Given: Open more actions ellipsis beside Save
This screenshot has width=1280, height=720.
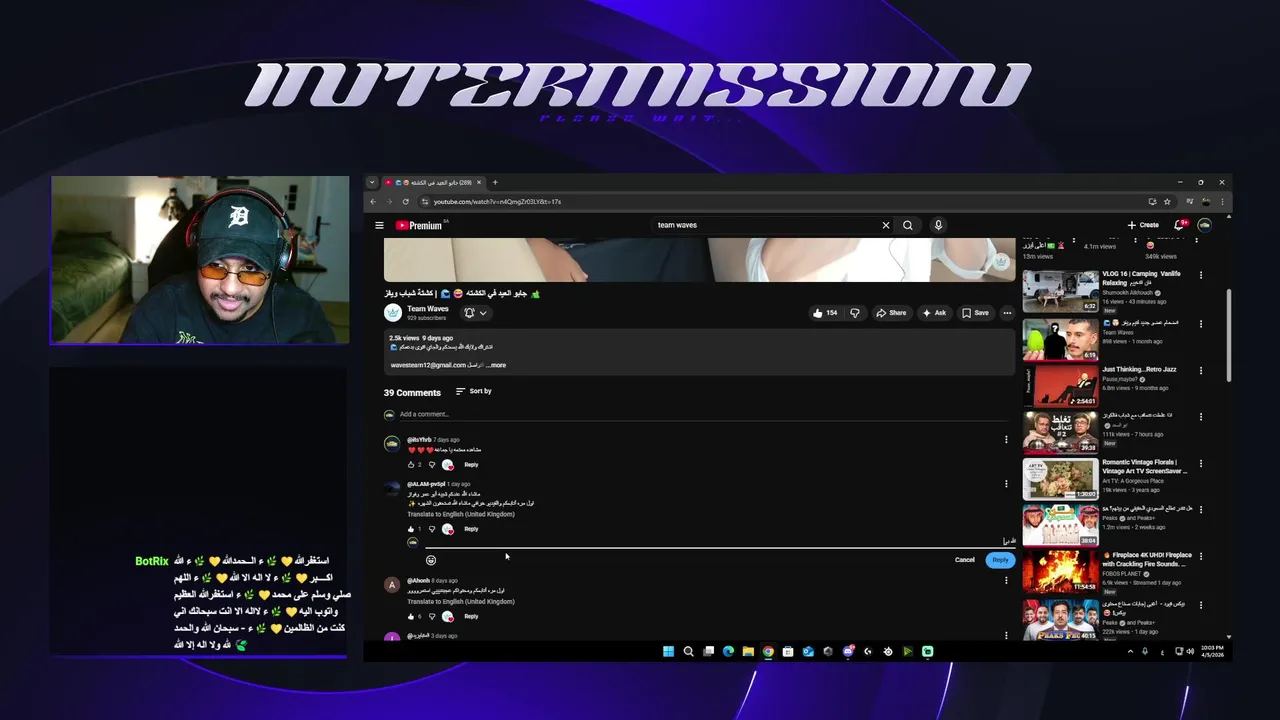Looking at the screenshot, I should [x=1007, y=313].
